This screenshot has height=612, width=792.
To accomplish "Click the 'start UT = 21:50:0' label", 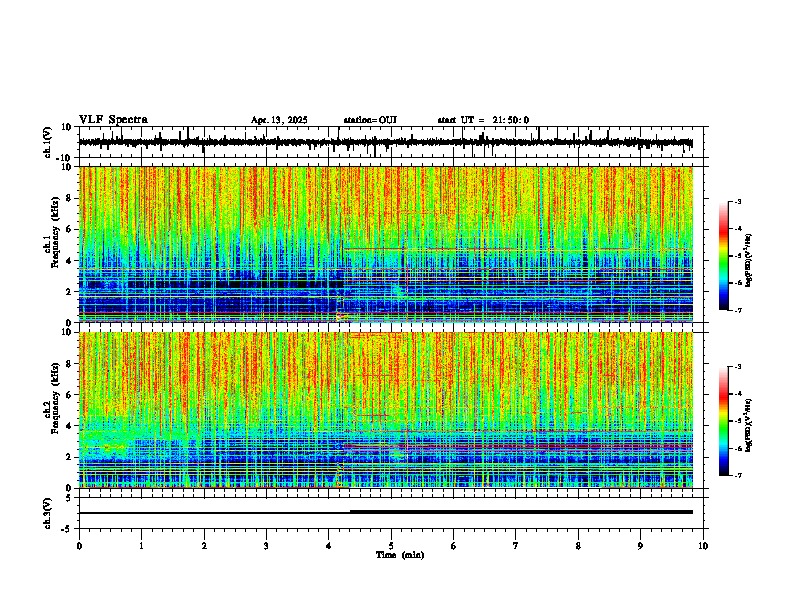I will point(483,120).
